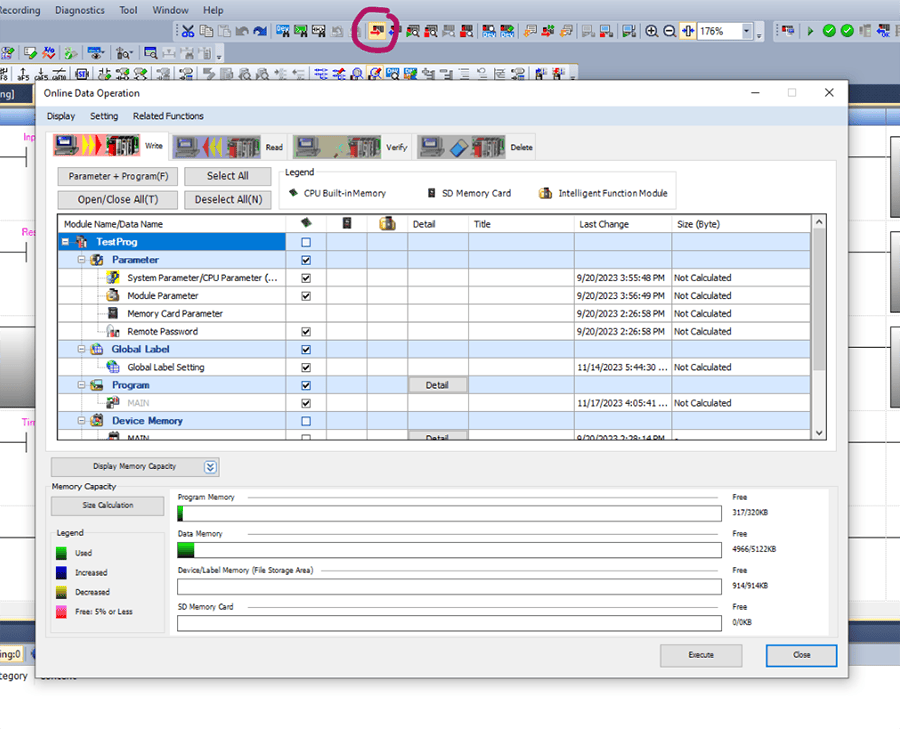Uncheck System Parameter/CPU Parameter checkbox
Image resolution: width=900 pixels, height=729 pixels.
[306, 278]
